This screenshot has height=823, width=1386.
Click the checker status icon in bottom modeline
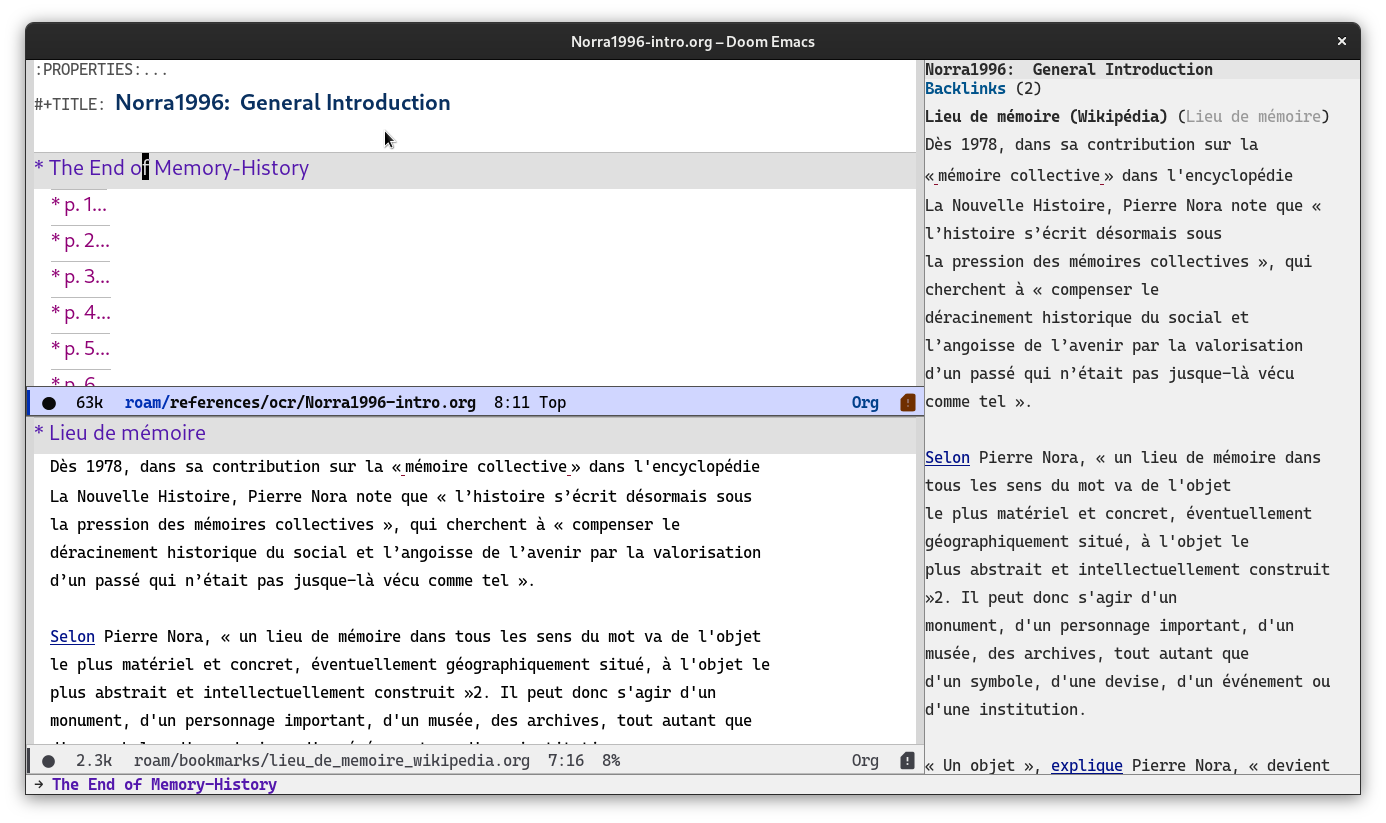point(906,760)
